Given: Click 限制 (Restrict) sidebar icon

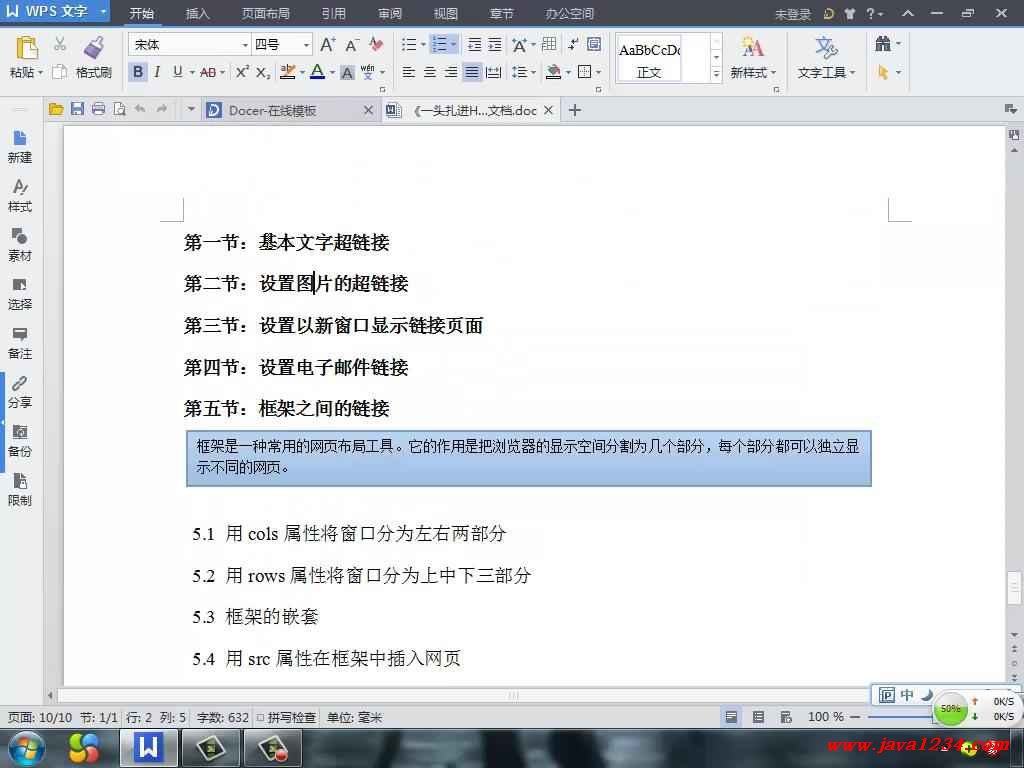Looking at the screenshot, I should pyautogui.click(x=20, y=490).
